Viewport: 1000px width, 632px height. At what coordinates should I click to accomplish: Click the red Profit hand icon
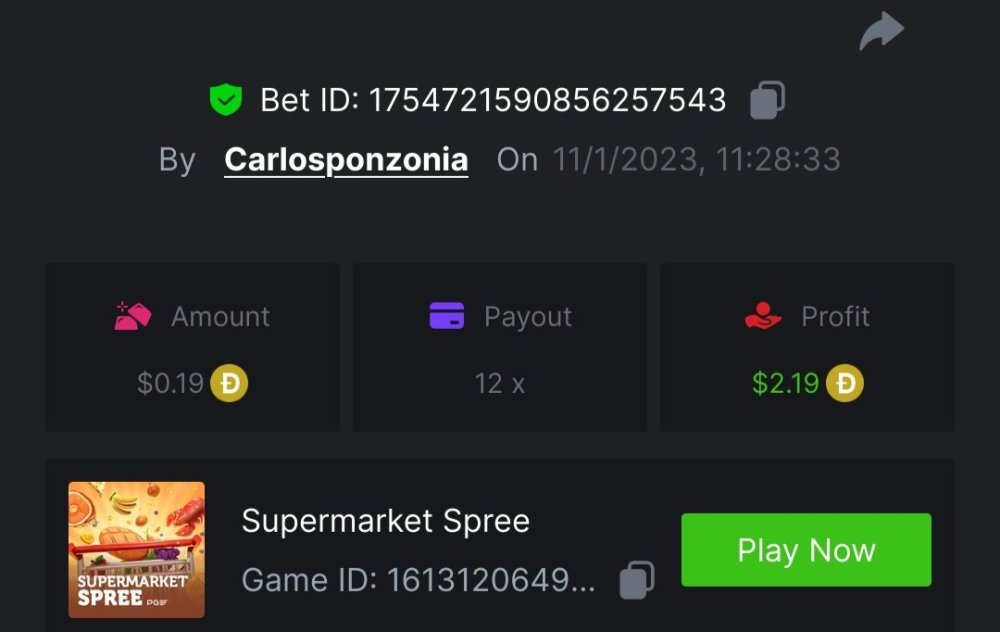click(763, 316)
